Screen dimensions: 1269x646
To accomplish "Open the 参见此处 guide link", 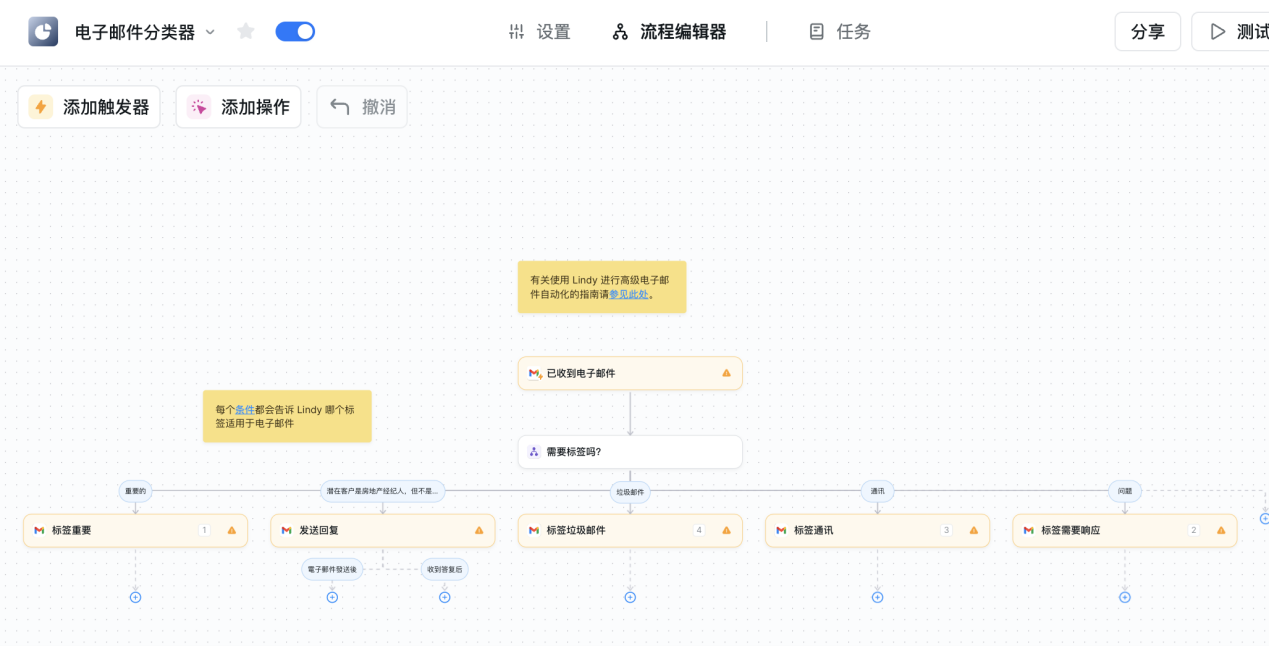I will 629,294.
